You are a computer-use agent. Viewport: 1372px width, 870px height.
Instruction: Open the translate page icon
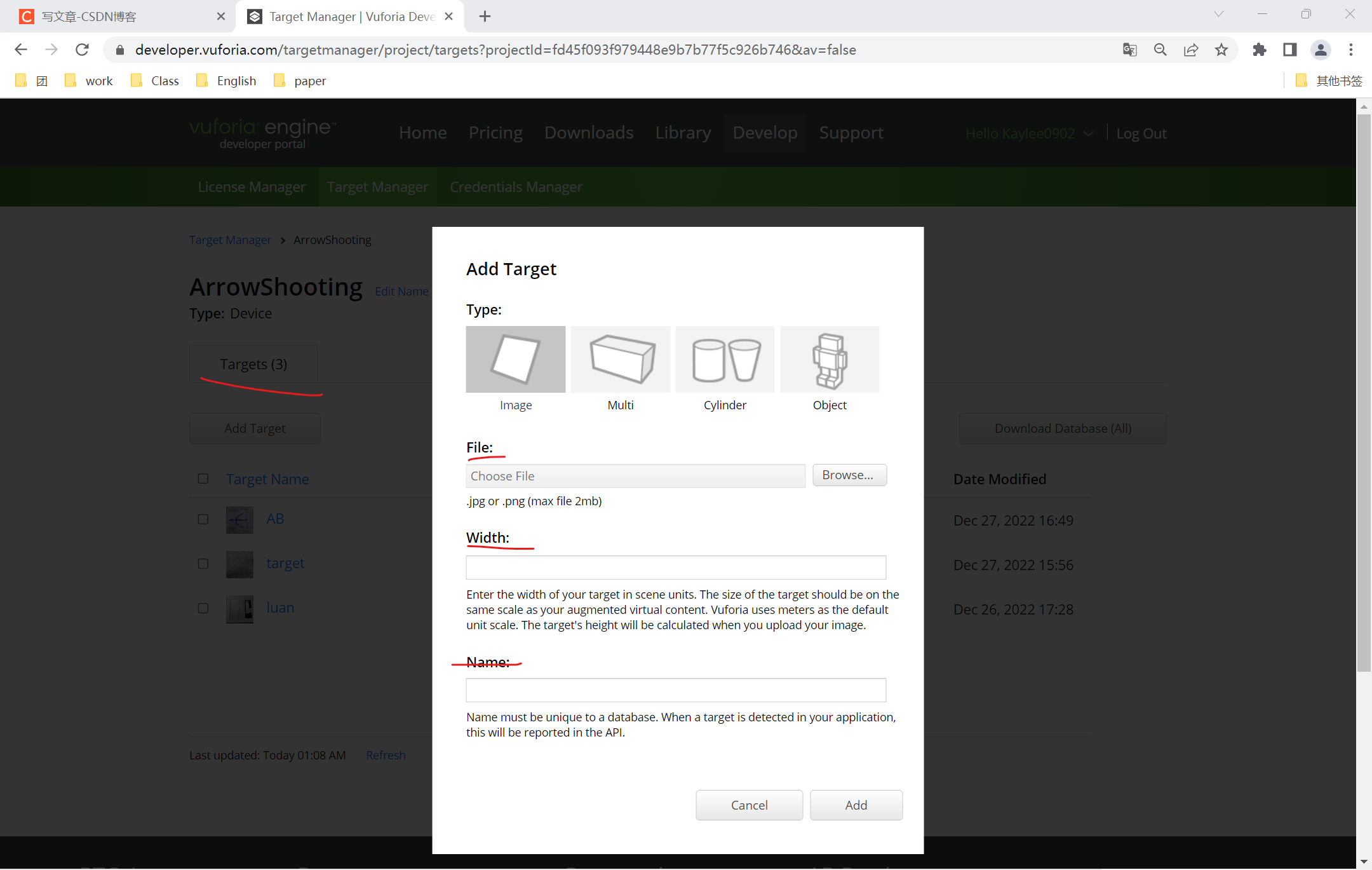tap(1129, 50)
